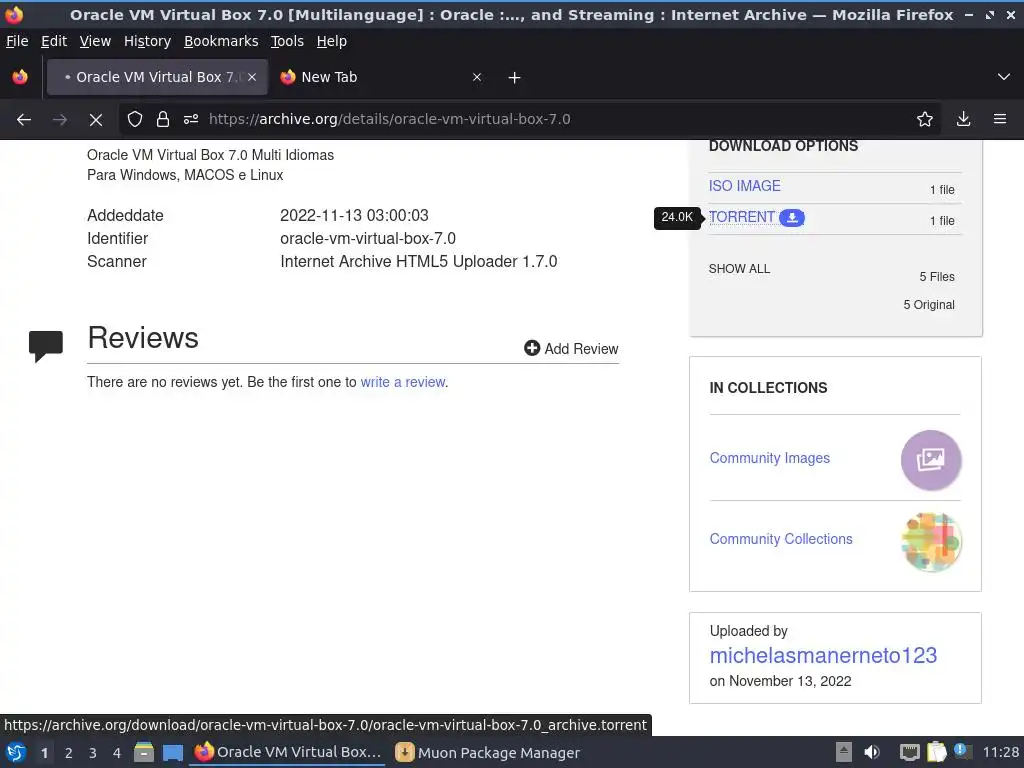Open the File menu
Viewport: 1024px width, 768px height.
pos(17,41)
